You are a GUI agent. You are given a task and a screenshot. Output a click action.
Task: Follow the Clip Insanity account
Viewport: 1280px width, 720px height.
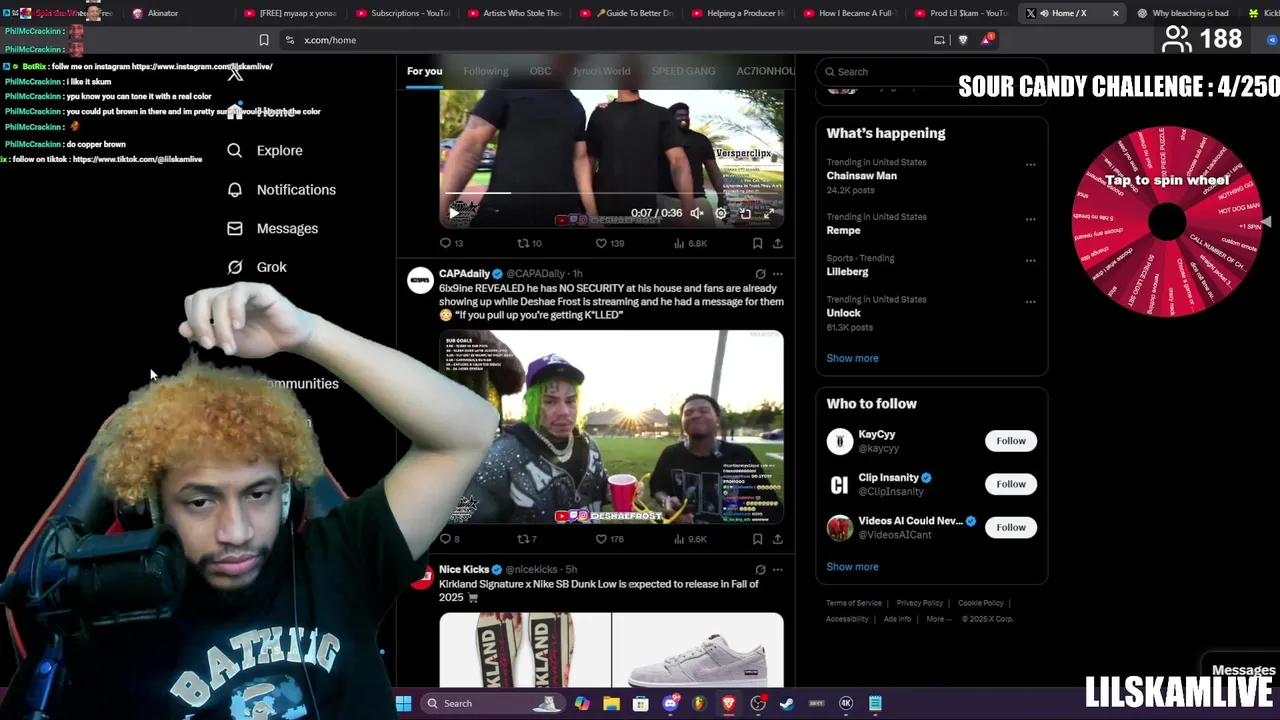[x=1010, y=484]
